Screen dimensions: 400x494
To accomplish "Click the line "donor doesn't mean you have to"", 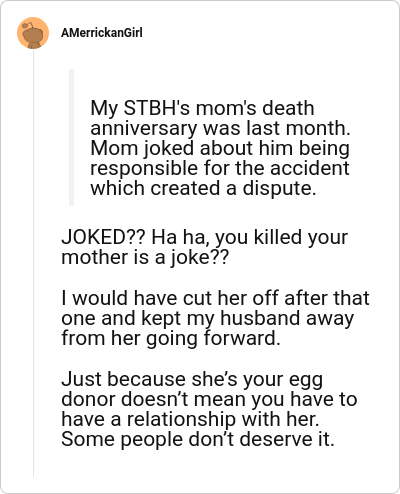I will tap(209, 399).
